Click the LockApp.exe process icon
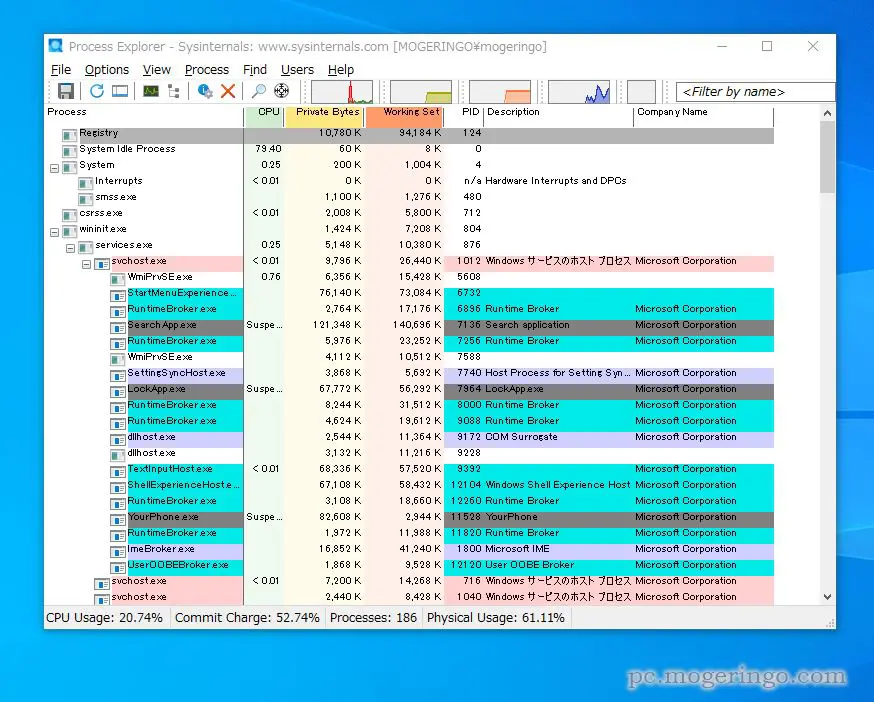The width and height of the screenshot is (874, 702). click(118, 392)
